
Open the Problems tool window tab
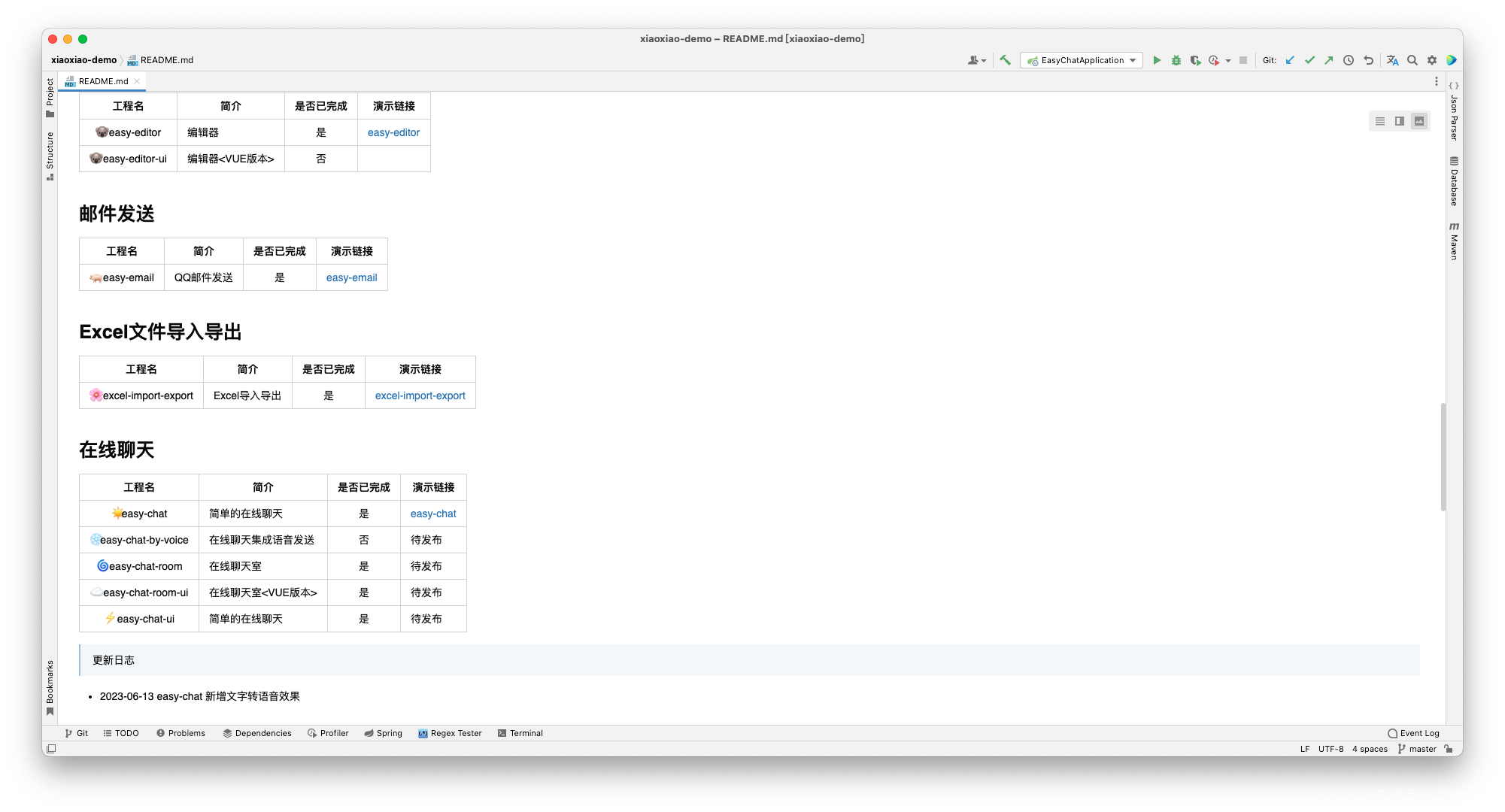181,733
